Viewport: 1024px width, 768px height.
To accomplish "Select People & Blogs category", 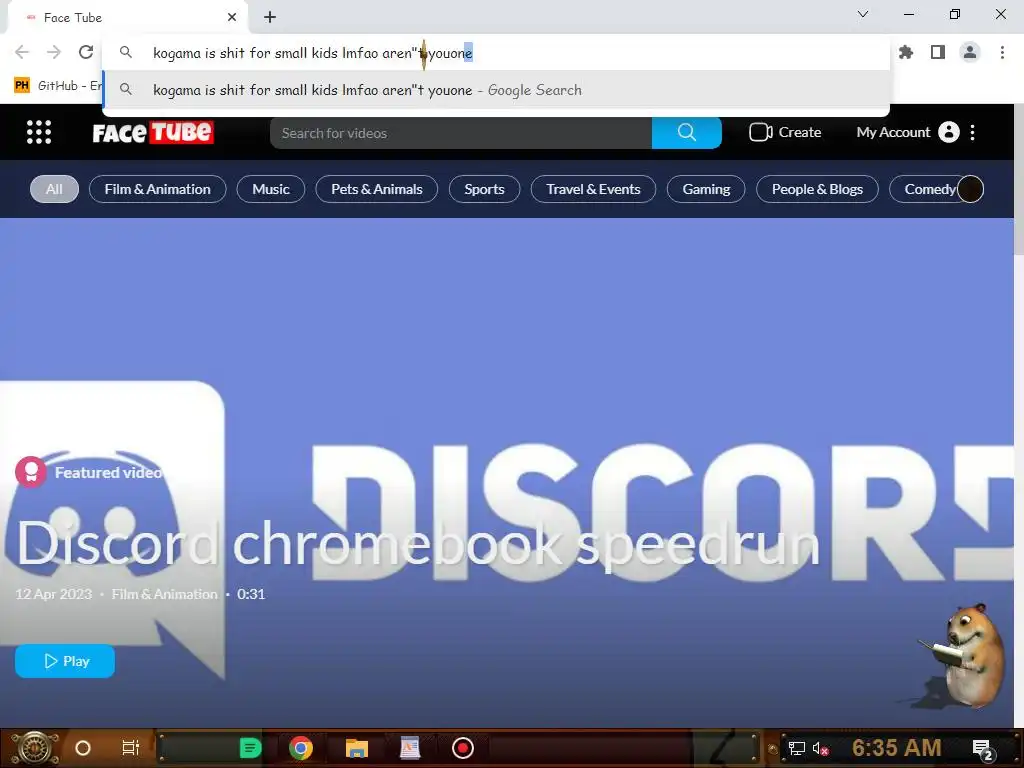I will [x=817, y=189].
